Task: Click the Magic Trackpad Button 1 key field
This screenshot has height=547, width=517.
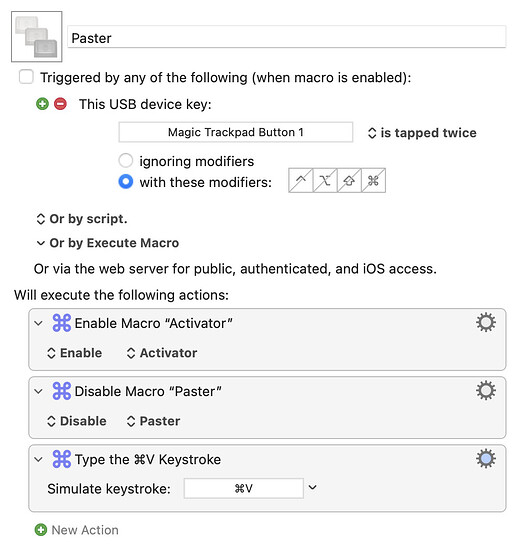Action: click(x=235, y=132)
